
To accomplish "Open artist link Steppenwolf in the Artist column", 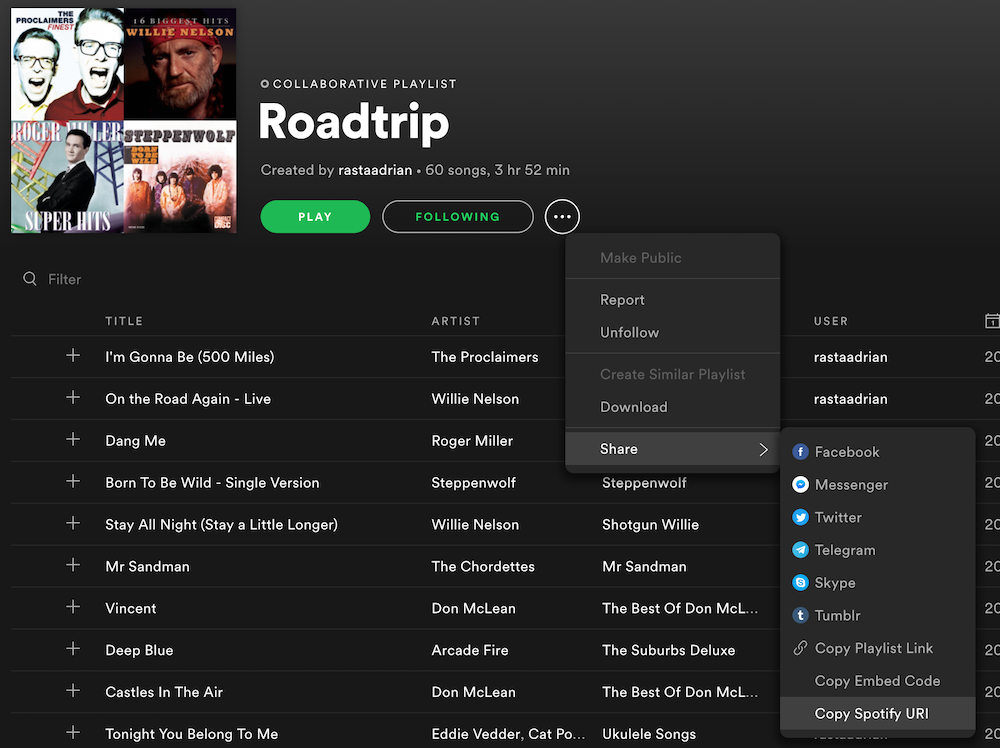I will (x=473, y=483).
